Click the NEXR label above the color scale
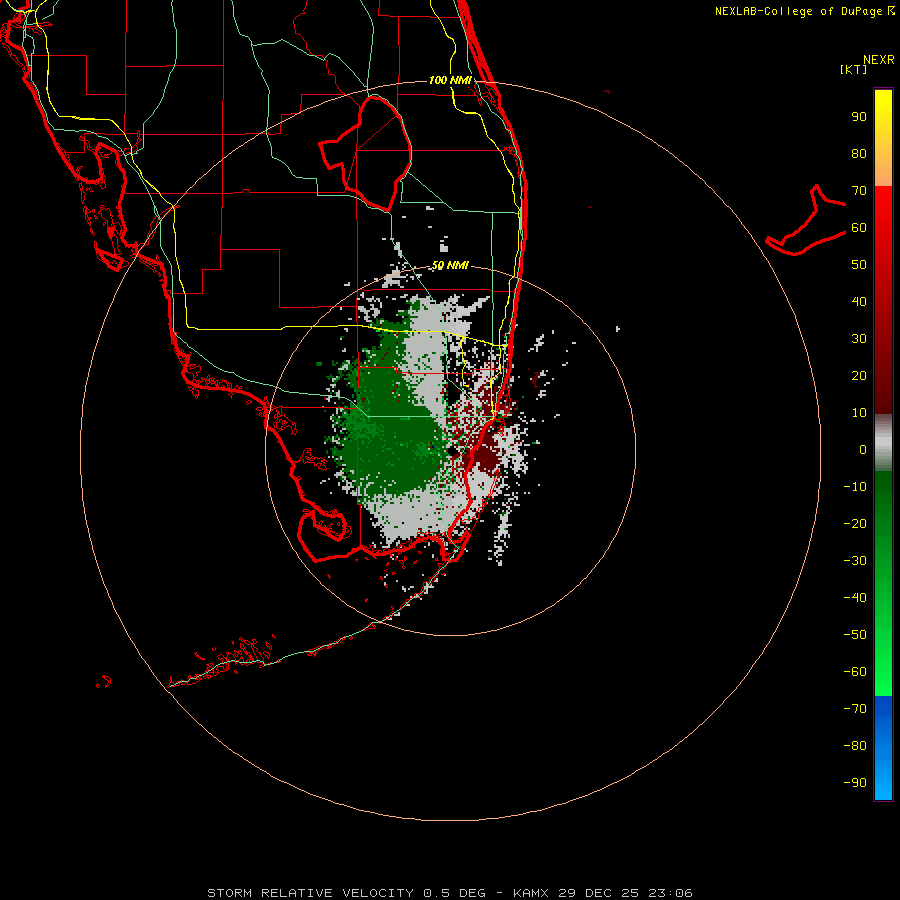The width and height of the screenshot is (900, 900). (879, 60)
